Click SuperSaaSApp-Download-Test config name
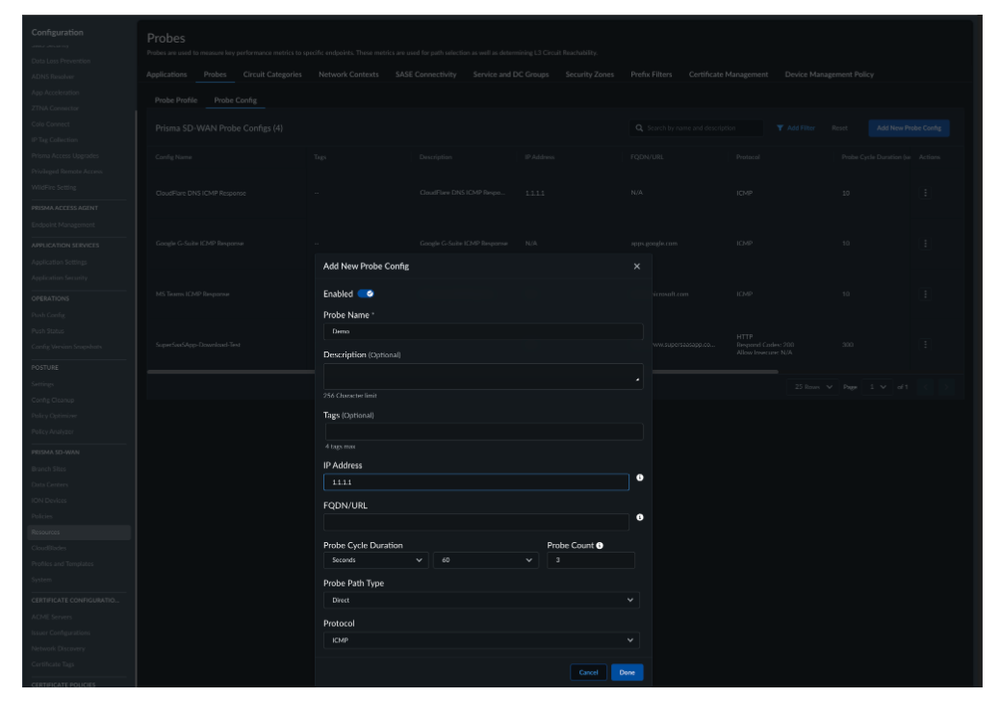 point(198,345)
